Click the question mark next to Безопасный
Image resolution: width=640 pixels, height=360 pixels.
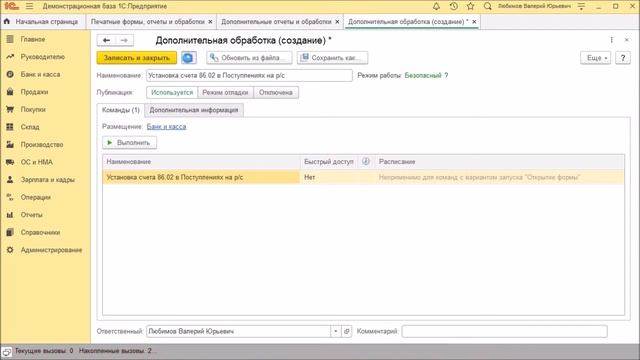coord(446,75)
